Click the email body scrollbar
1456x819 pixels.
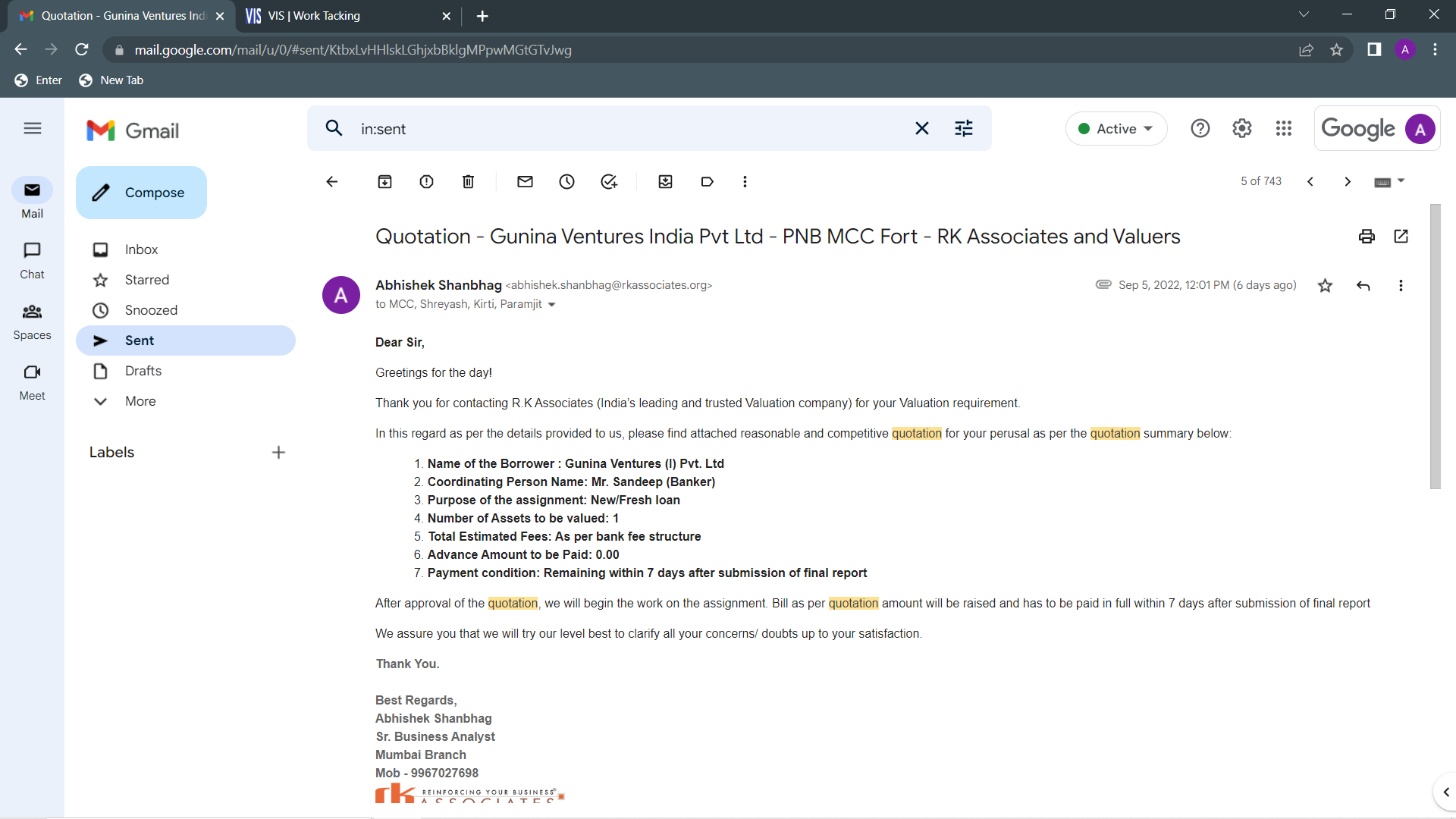pos(1434,347)
